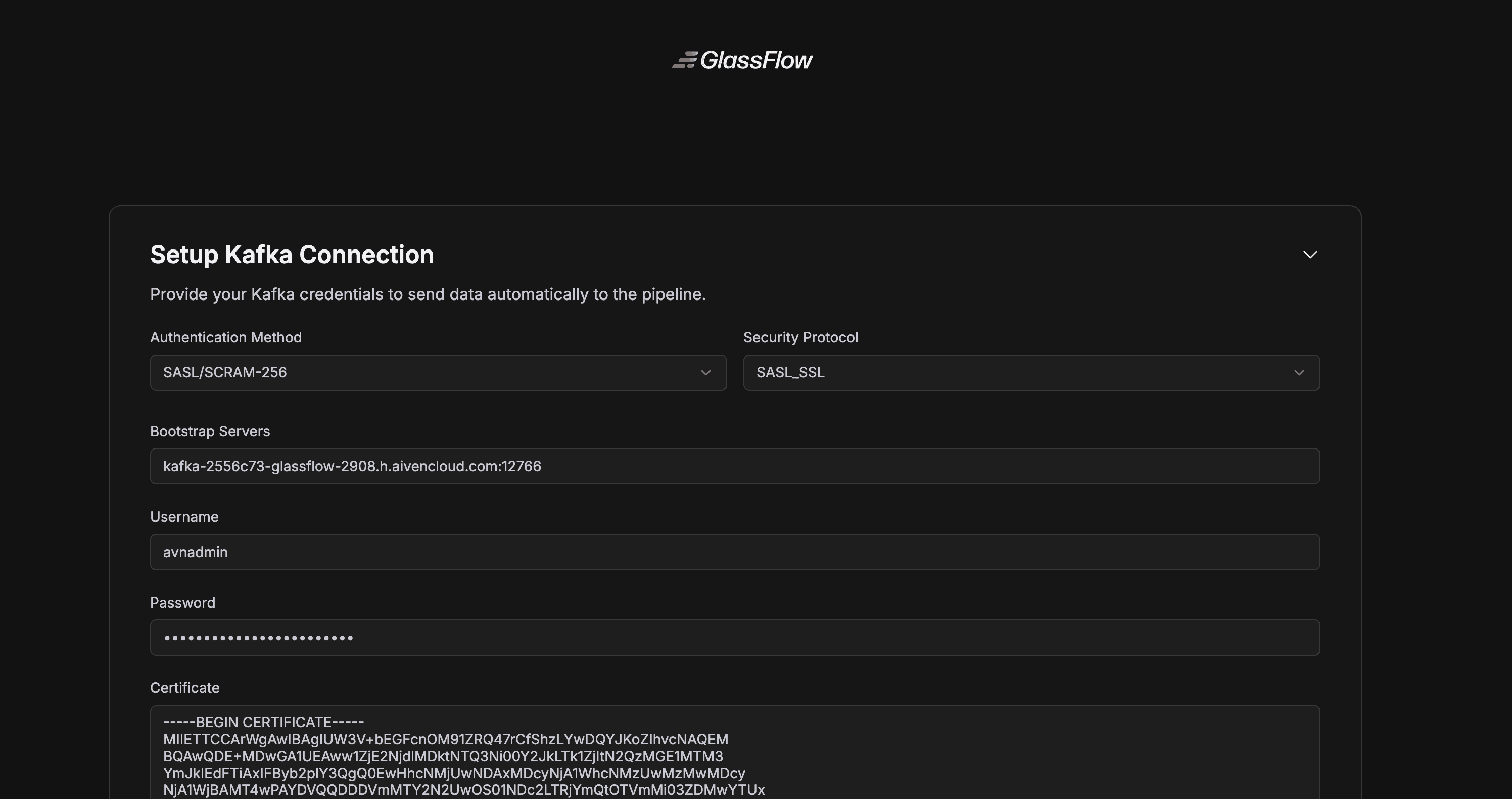
Task: Click the GlassFlow wordmark text
Action: point(756,60)
